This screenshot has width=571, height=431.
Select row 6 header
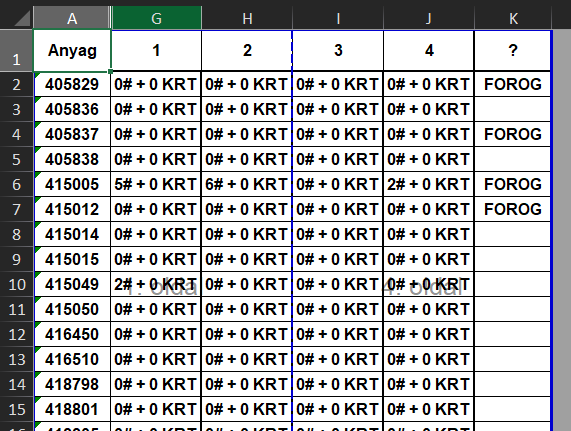[16, 185]
